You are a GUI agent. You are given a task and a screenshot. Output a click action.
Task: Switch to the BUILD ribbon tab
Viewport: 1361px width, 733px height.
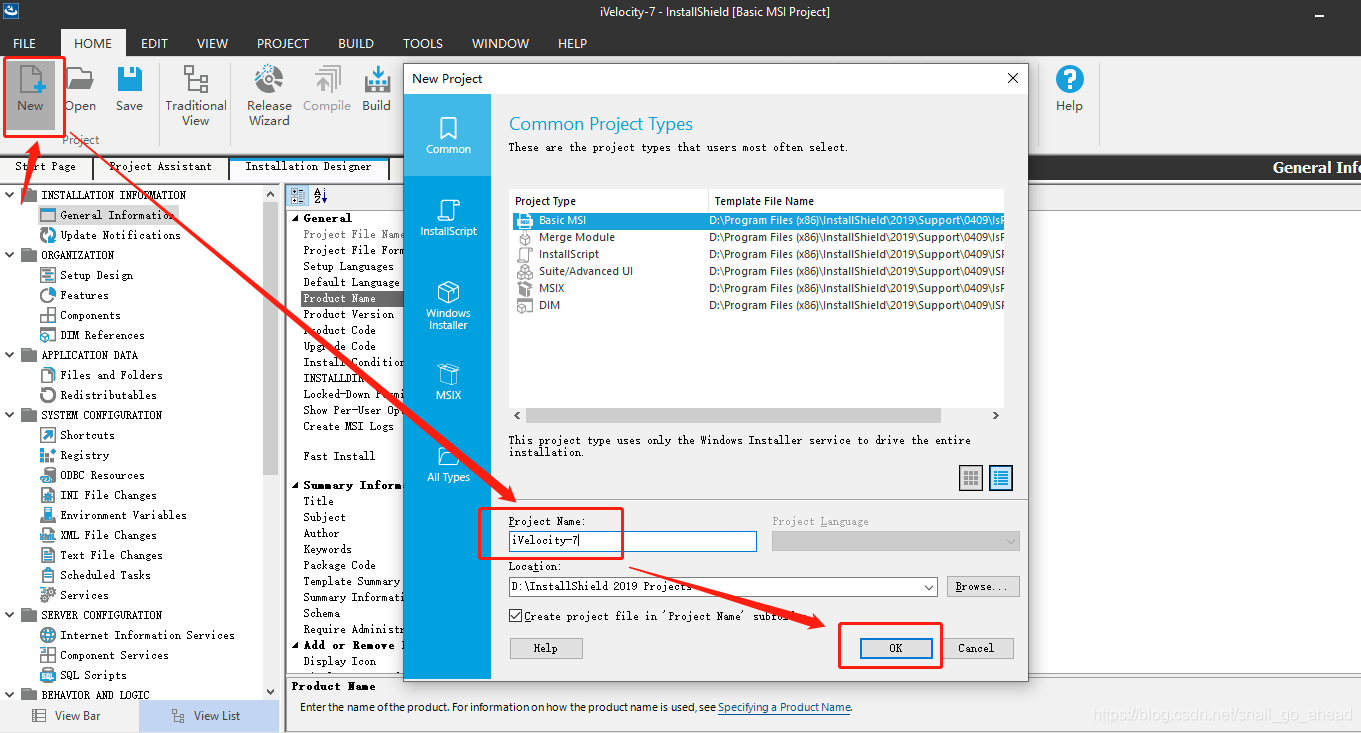point(356,44)
